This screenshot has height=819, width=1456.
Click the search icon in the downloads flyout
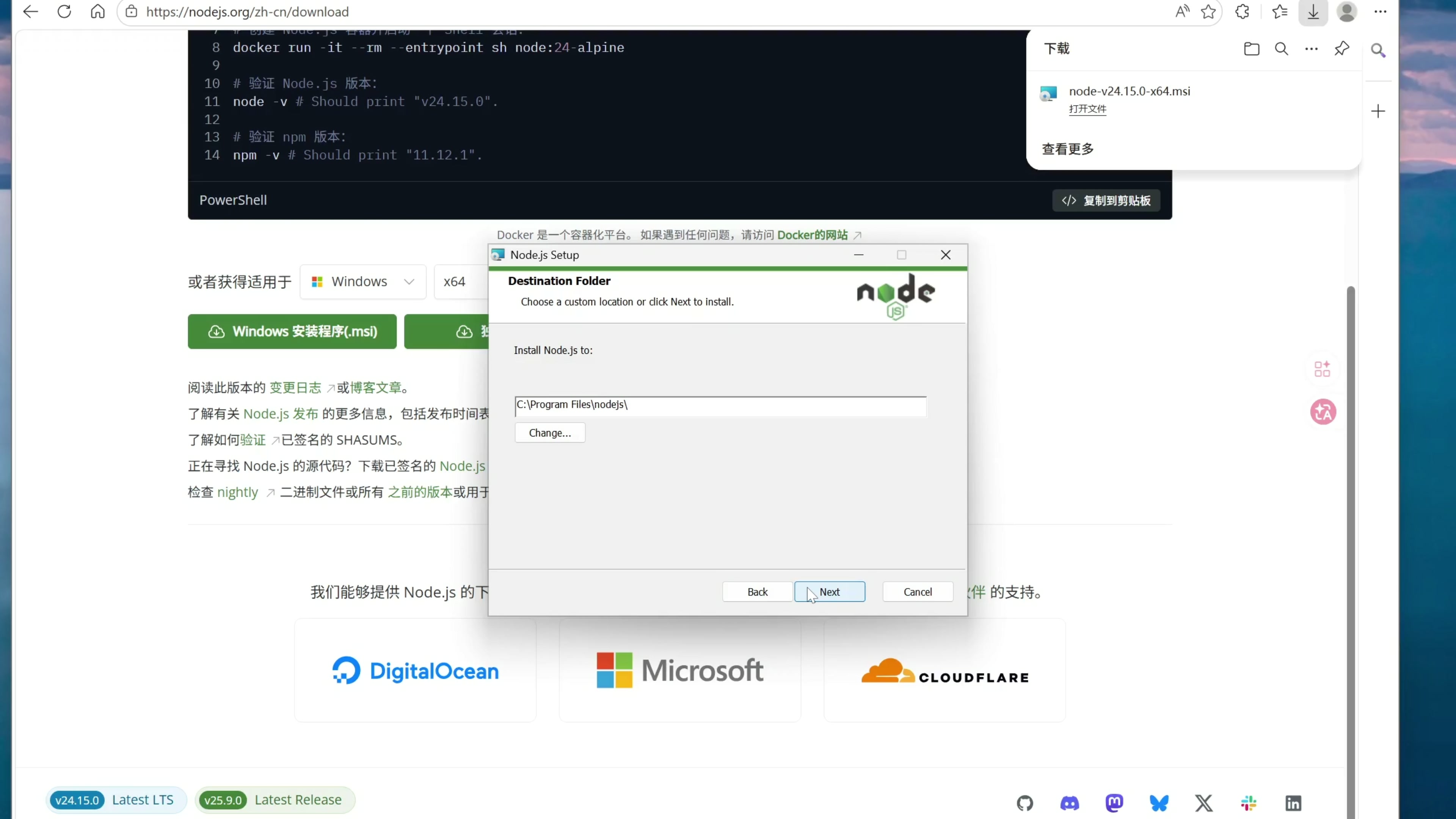(1281, 49)
